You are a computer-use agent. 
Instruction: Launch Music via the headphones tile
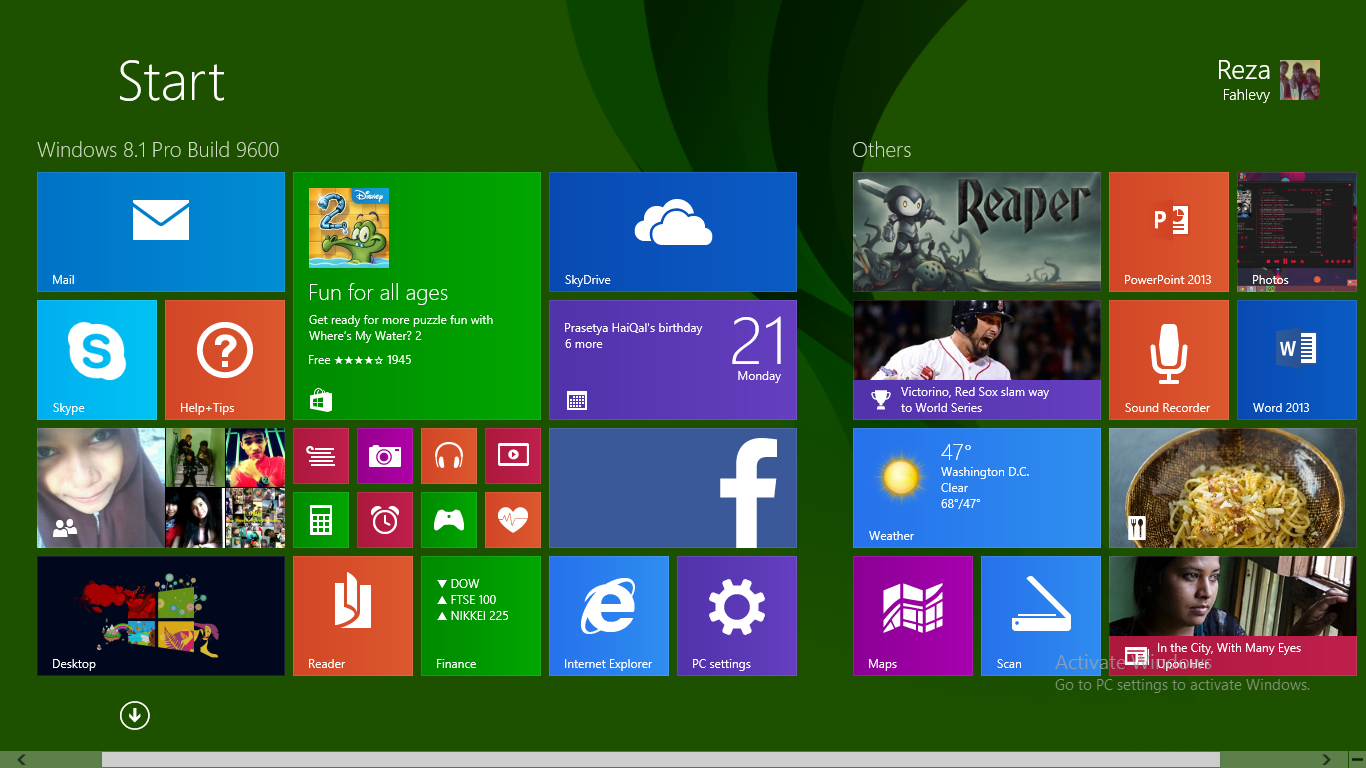(x=449, y=455)
